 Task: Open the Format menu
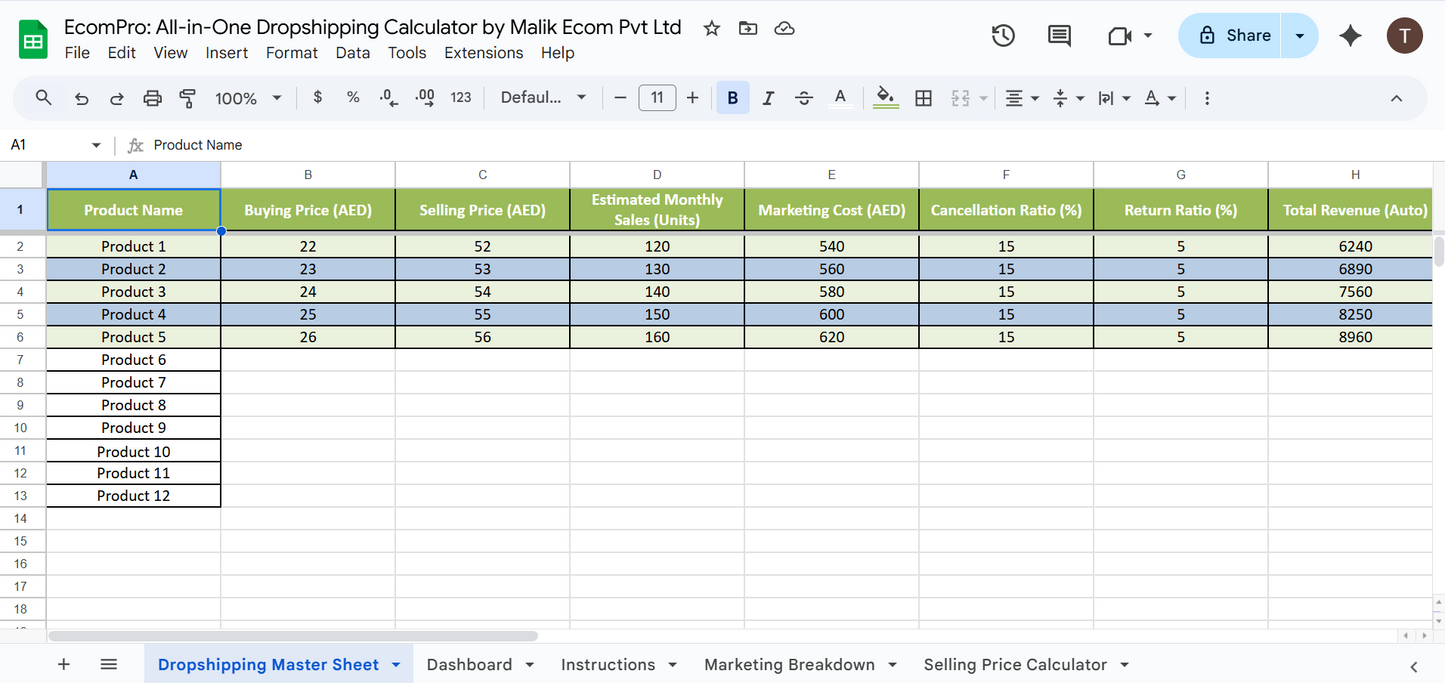tap(292, 53)
